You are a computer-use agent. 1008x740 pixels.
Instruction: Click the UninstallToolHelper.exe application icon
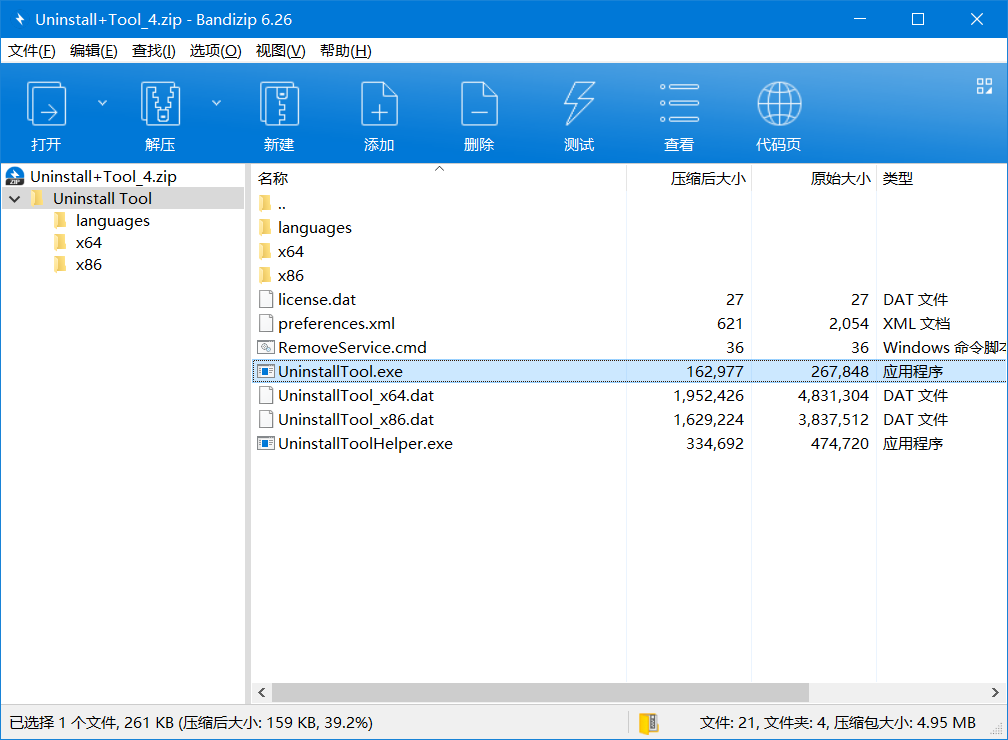click(266, 444)
